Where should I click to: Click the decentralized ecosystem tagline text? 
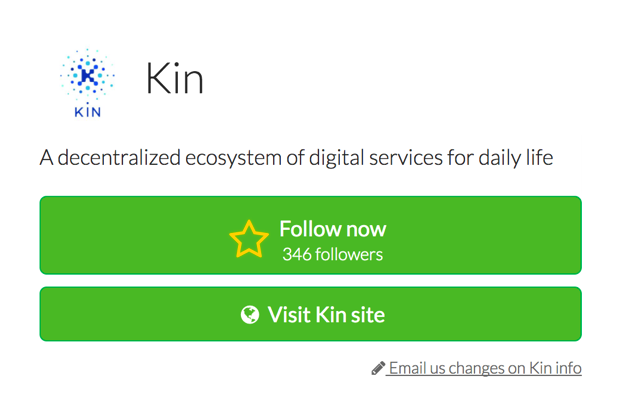296,158
